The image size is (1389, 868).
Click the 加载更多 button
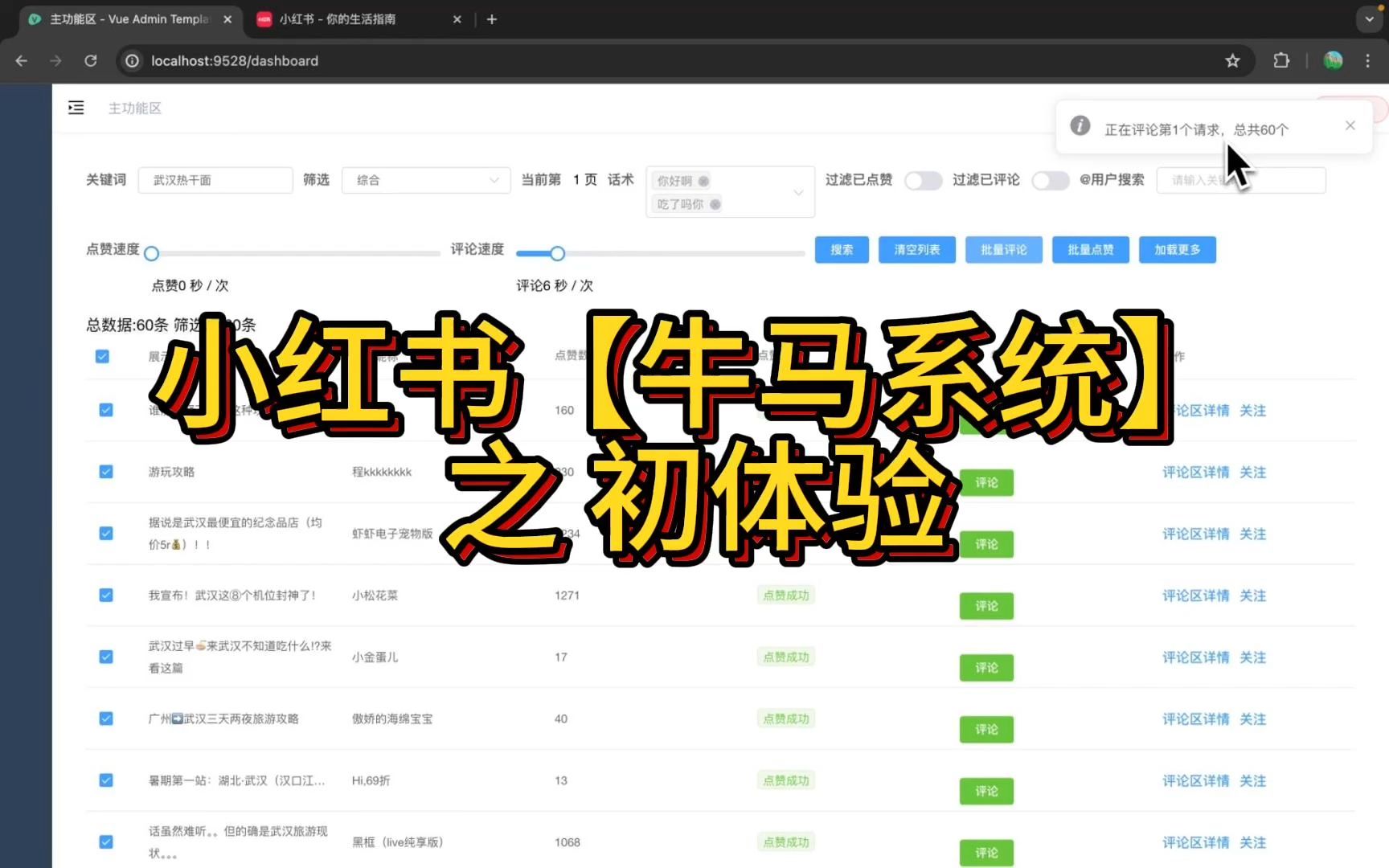tap(1178, 250)
